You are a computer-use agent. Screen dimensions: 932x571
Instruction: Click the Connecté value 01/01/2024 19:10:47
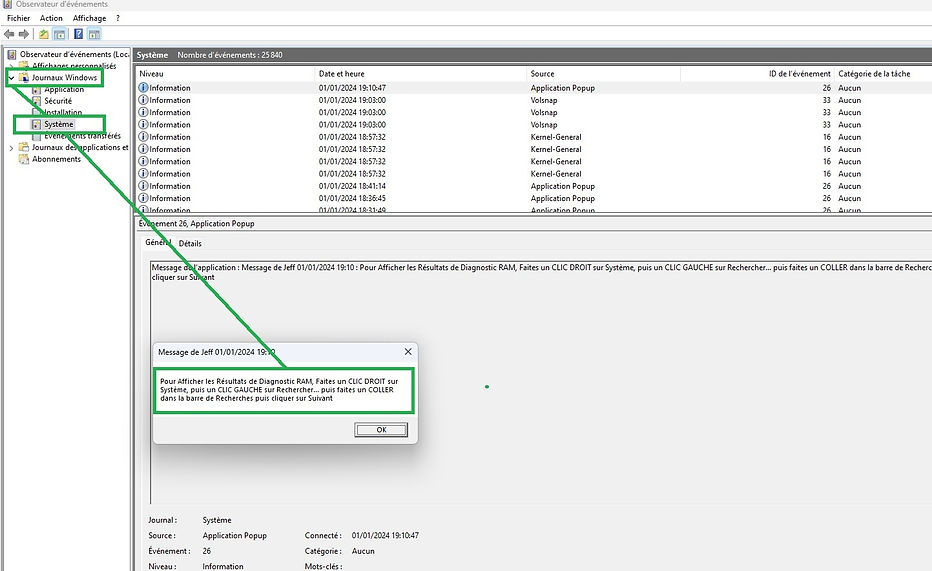(385, 535)
